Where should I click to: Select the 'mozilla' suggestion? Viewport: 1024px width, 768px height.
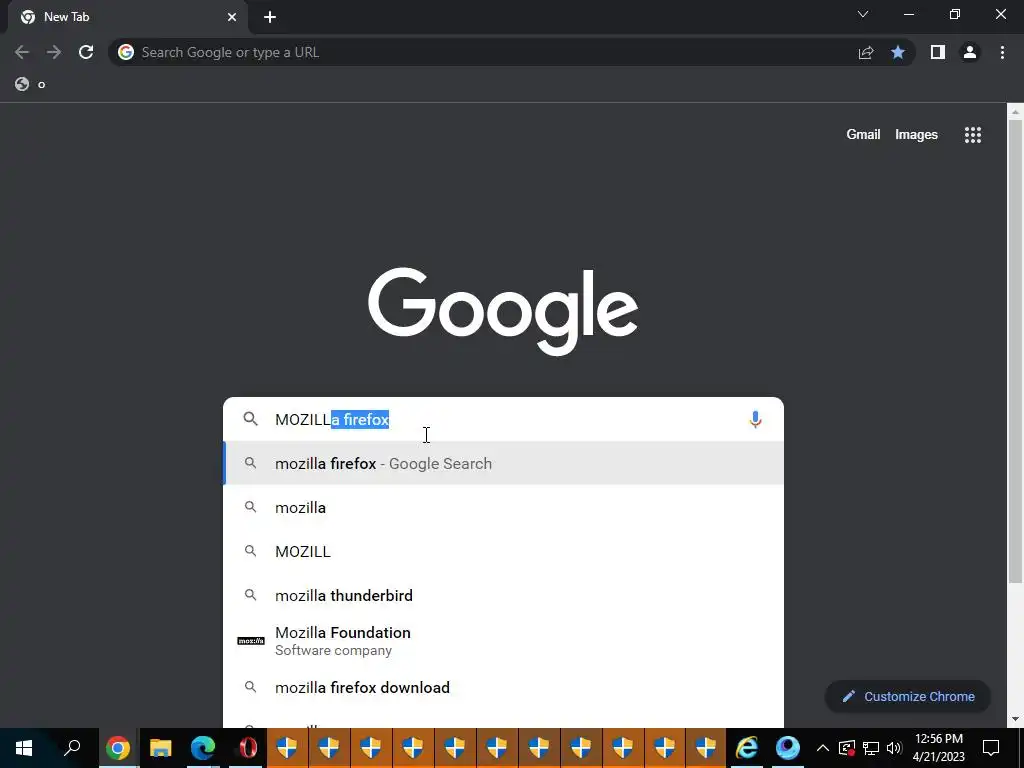pos(503,507)
